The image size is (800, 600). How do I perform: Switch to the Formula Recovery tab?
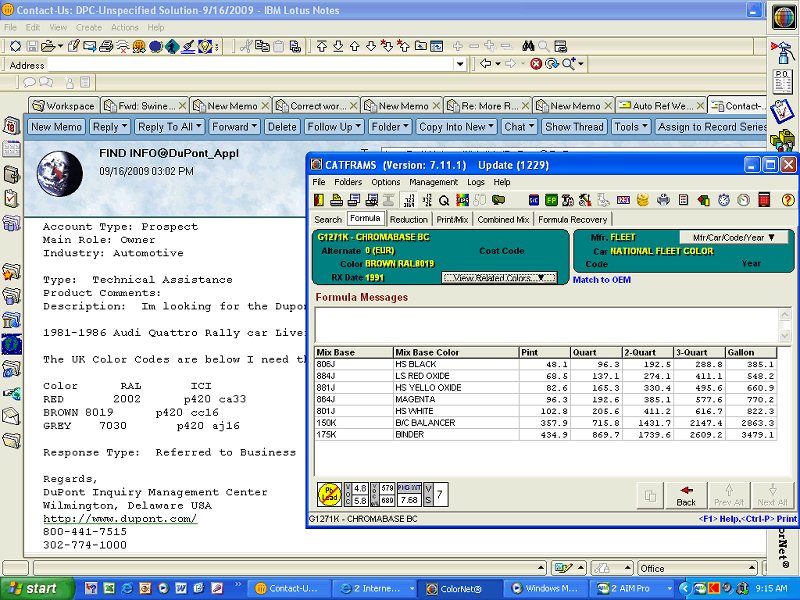572,219
